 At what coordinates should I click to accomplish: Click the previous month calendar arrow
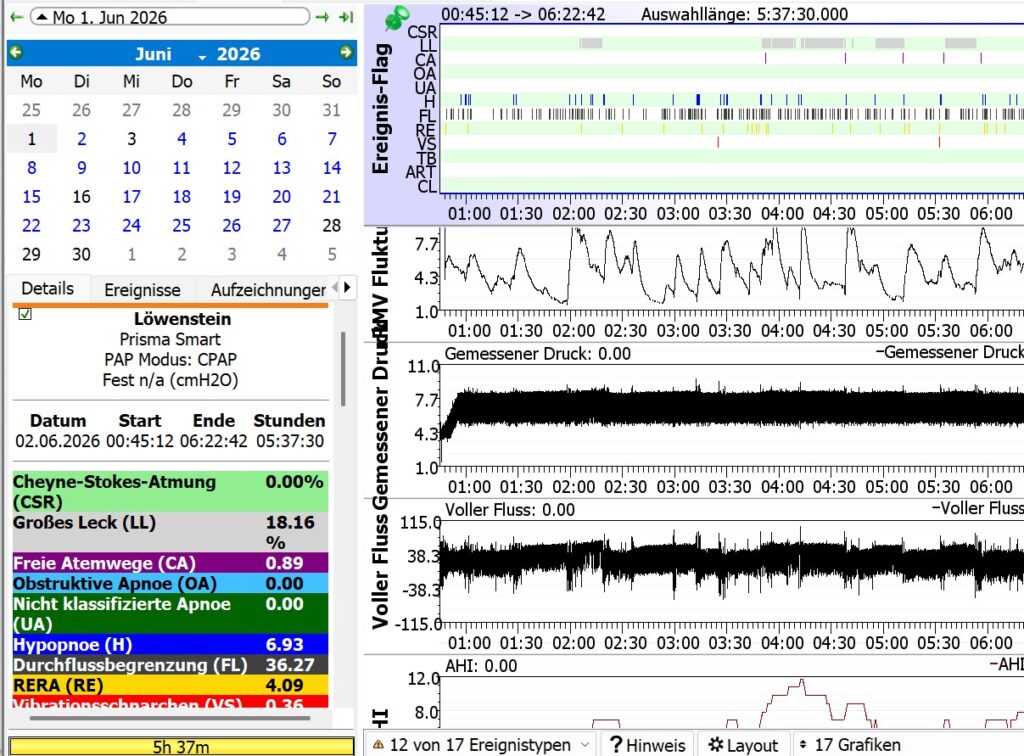click(16, 53)
